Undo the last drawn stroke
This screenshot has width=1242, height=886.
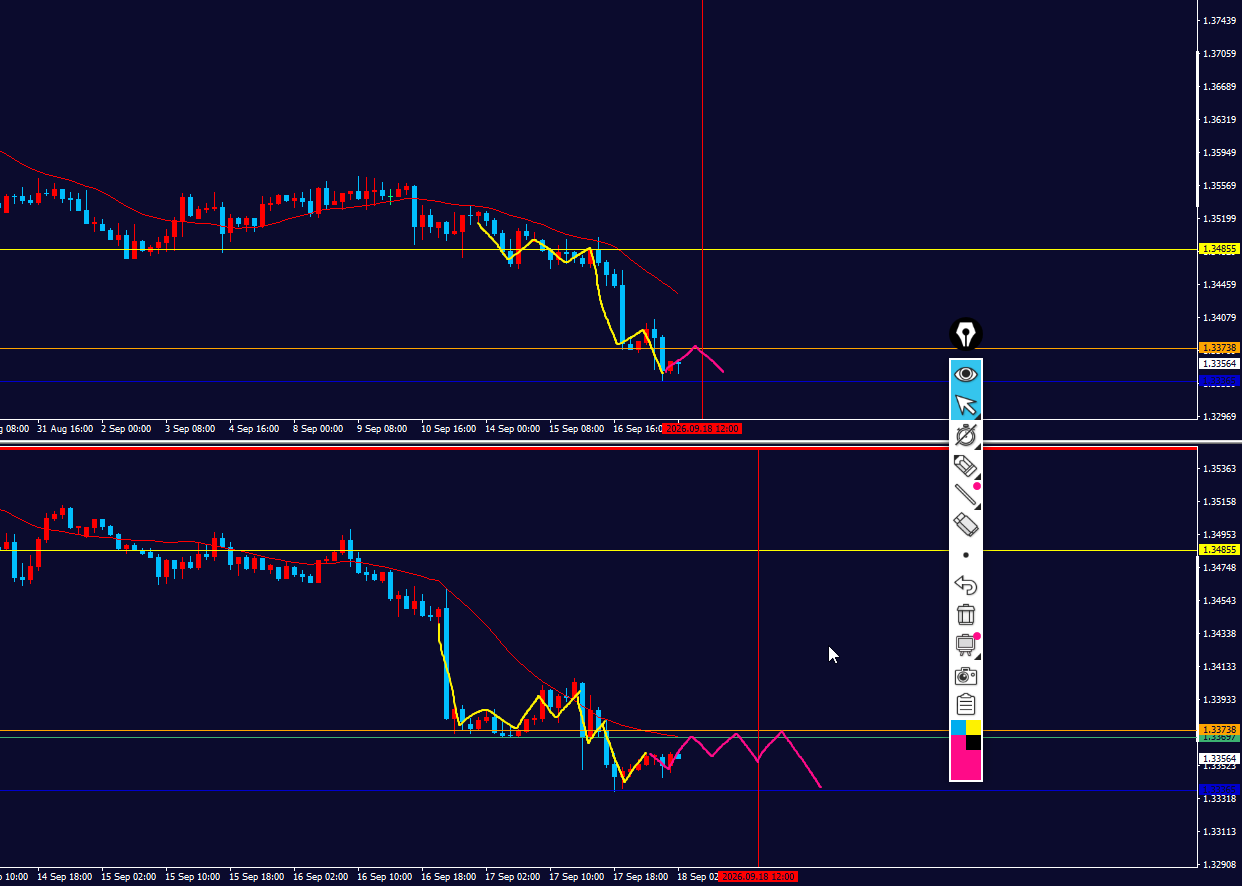click(x=966, y=585)
